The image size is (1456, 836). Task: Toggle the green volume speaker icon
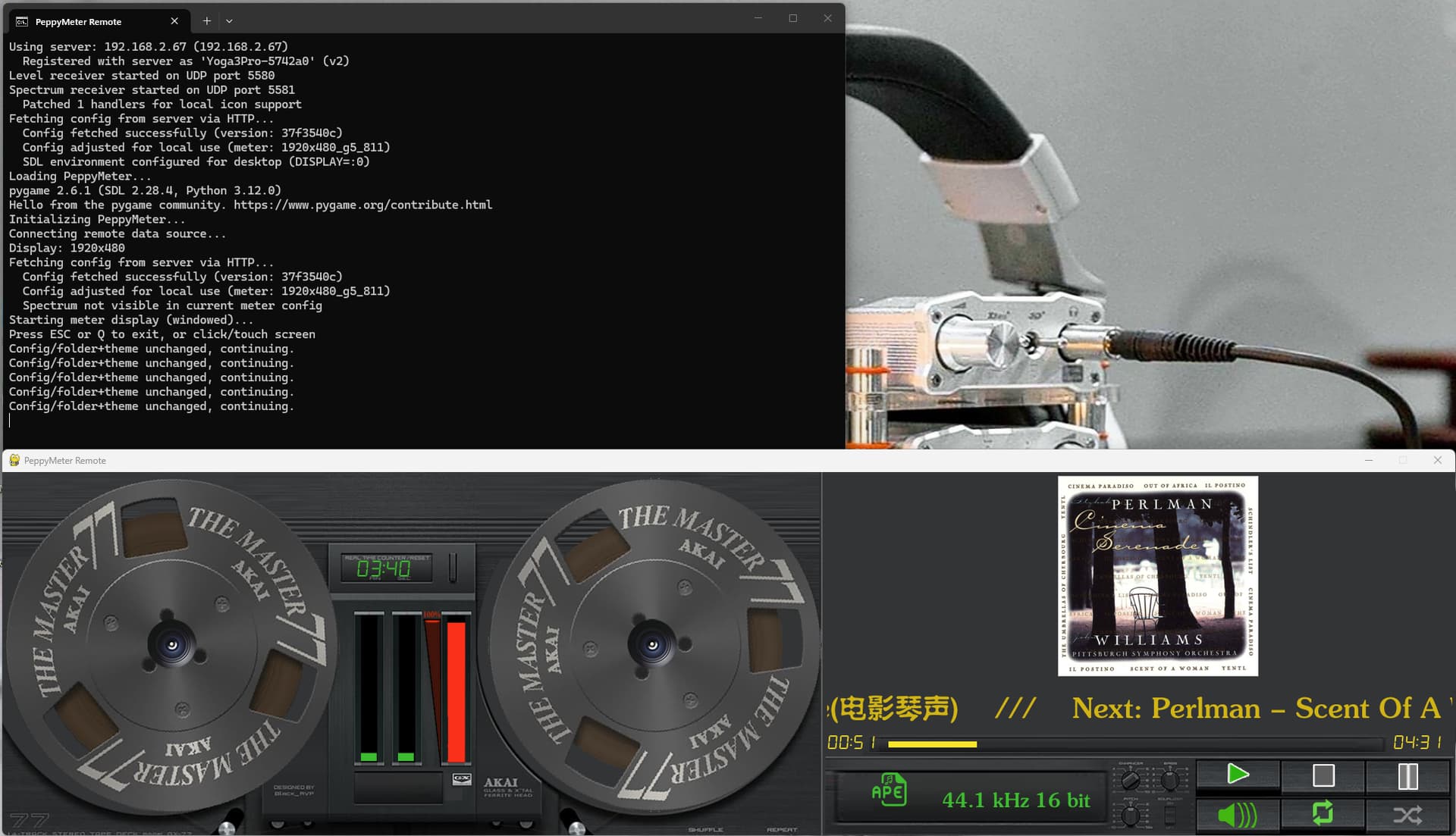click(x=1238, y=816)
